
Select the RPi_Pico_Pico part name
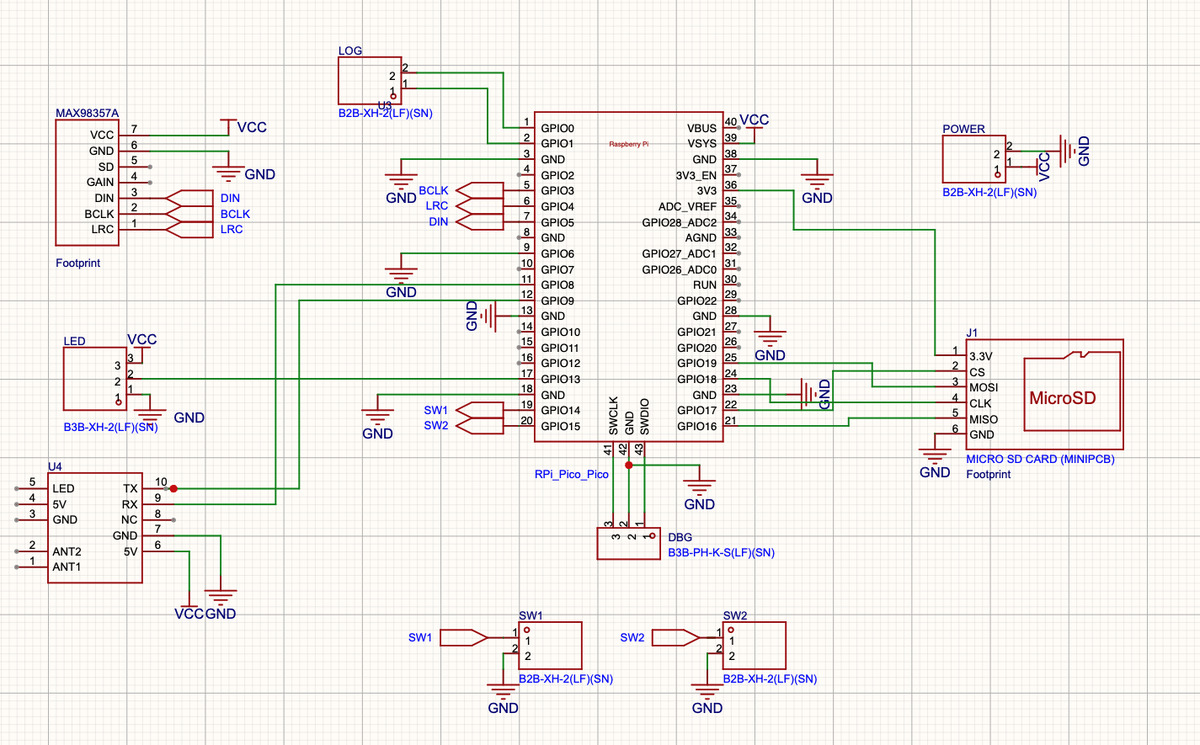(x=572, y=474)
